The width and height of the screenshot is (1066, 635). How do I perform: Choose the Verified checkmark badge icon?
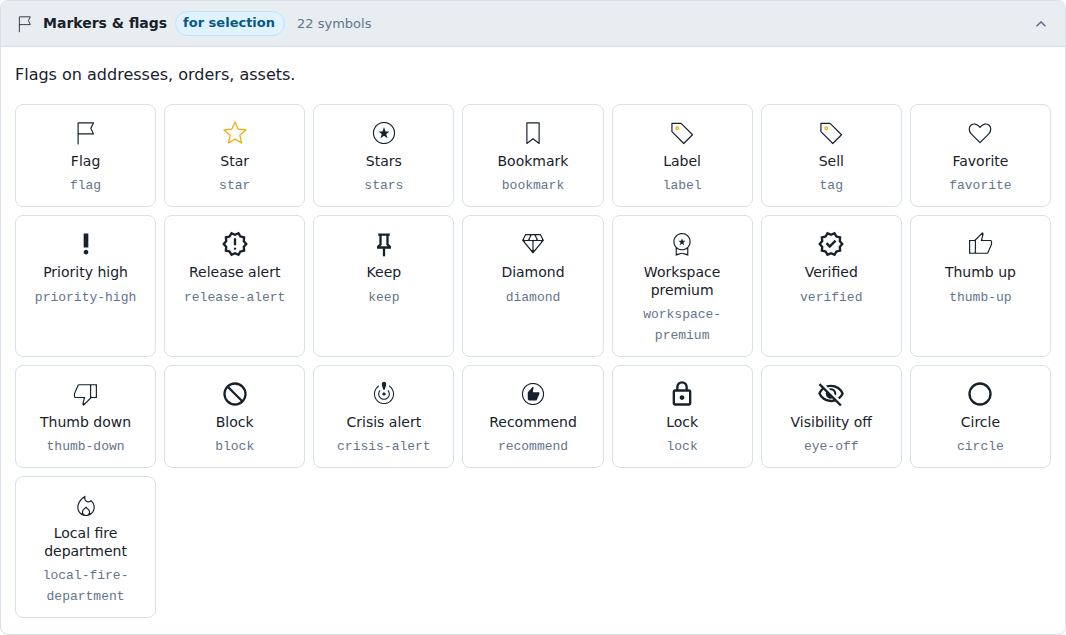[831, 244]
